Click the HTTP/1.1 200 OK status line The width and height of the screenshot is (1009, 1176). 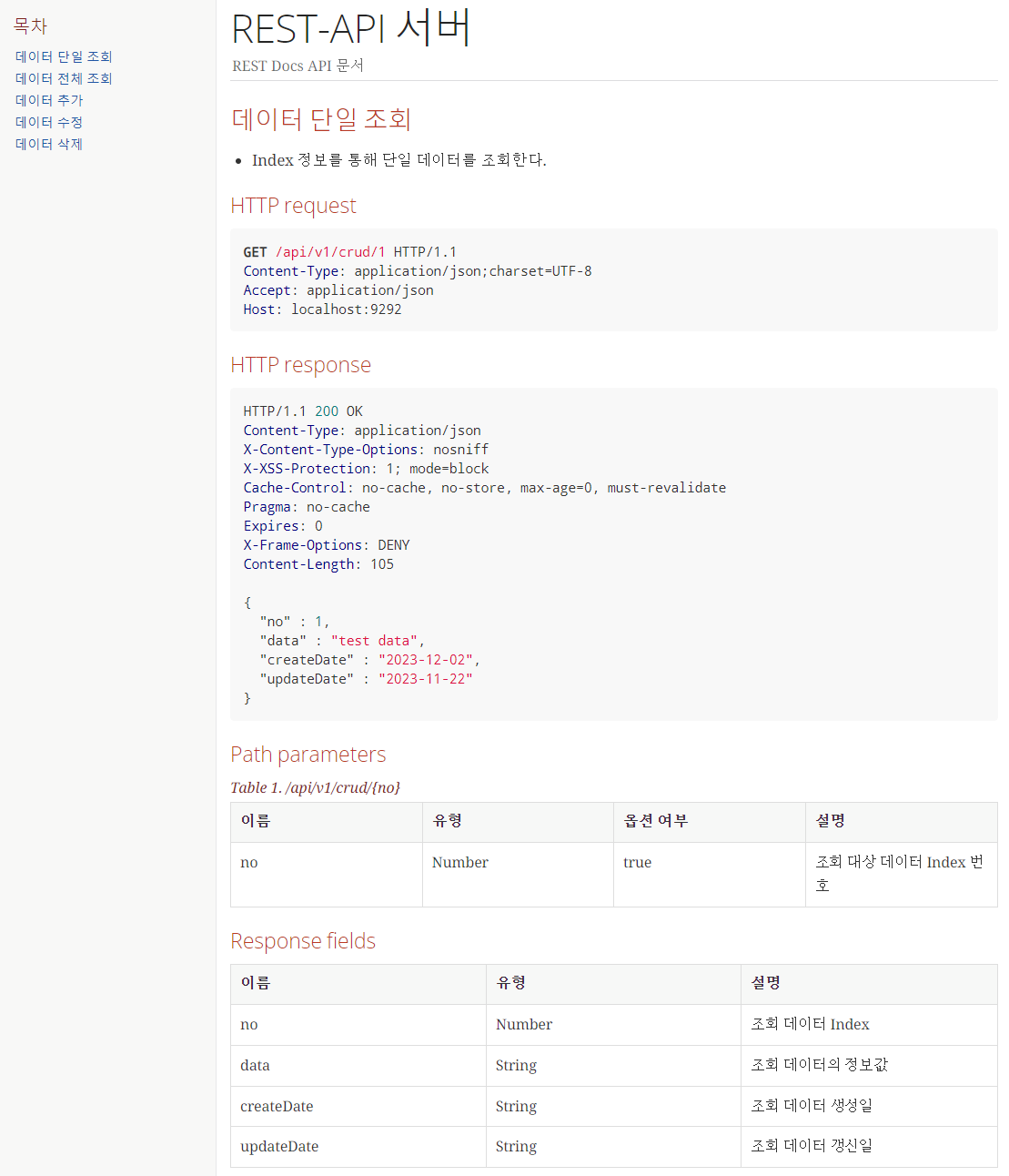303,411
